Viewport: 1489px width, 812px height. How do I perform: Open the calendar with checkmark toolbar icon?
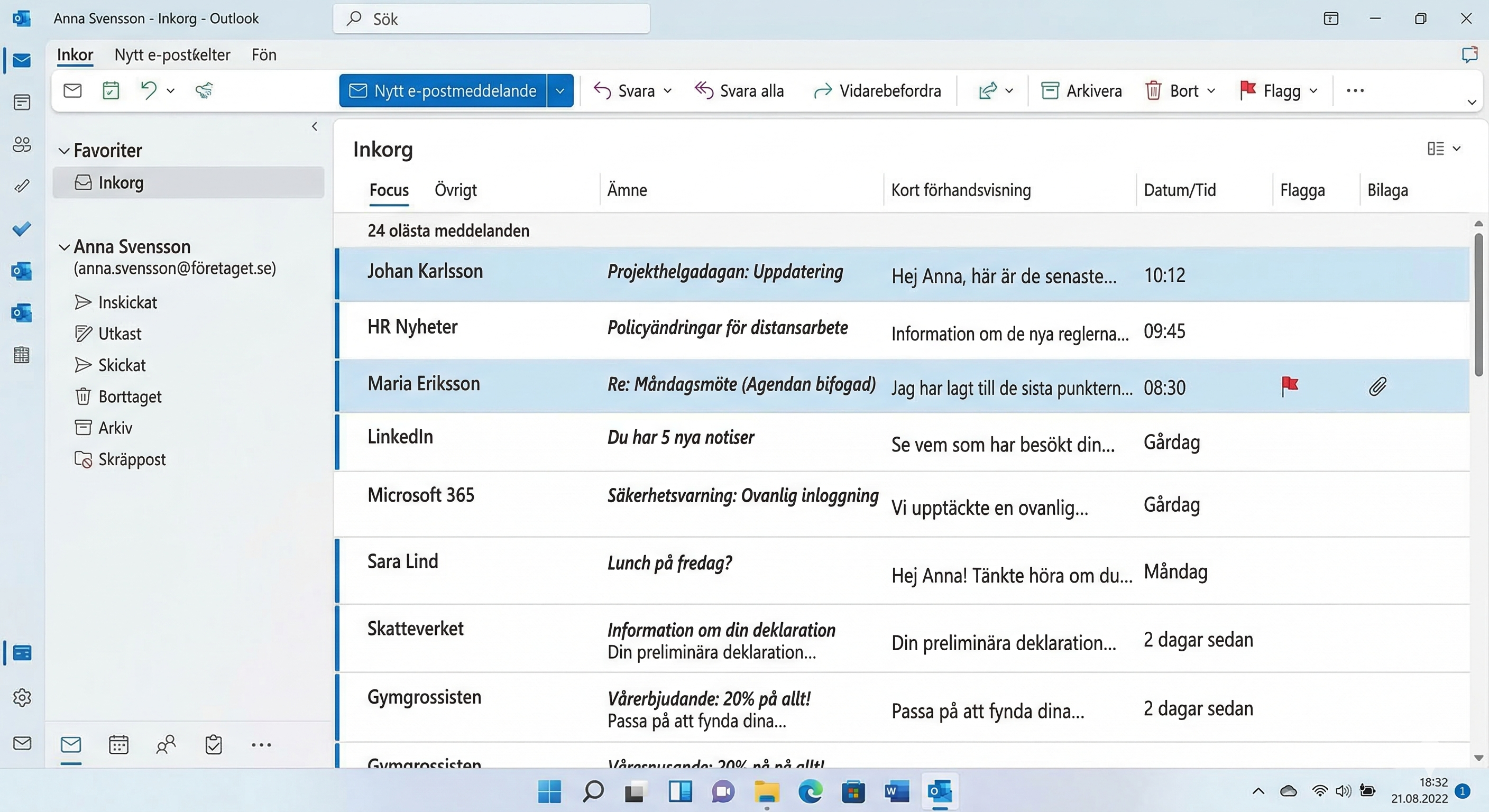tap(111, 91)
